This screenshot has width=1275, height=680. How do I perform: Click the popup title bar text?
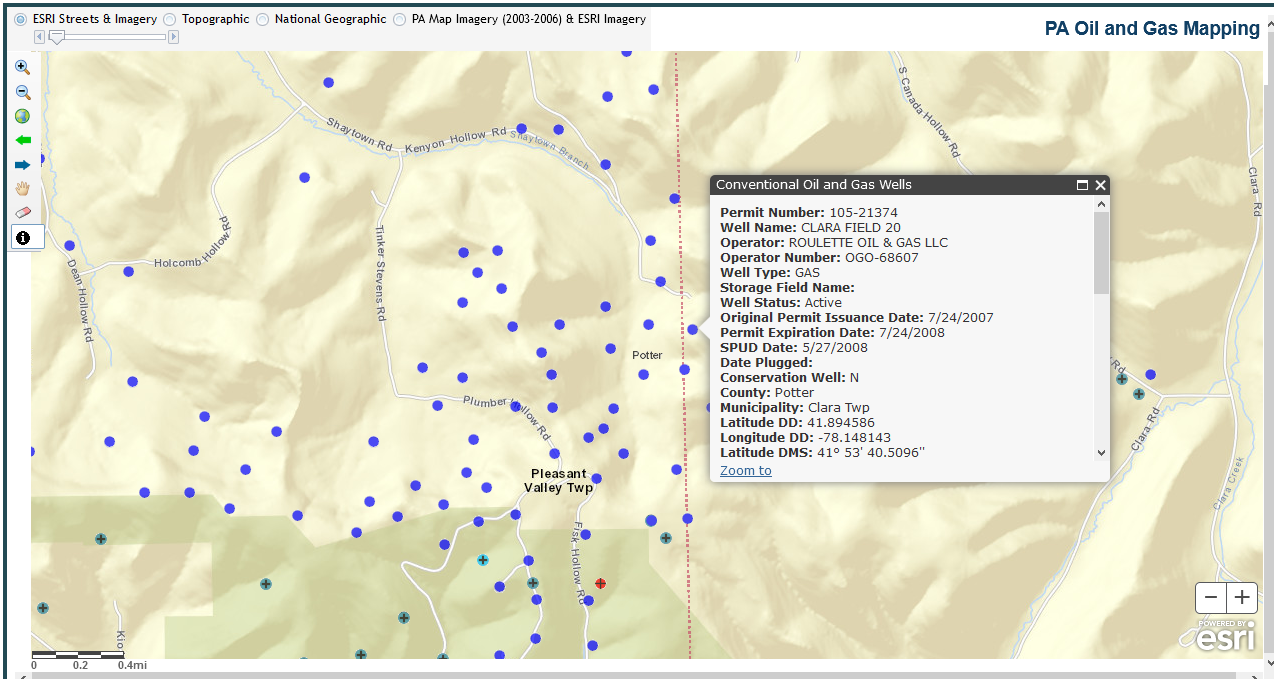814,185
